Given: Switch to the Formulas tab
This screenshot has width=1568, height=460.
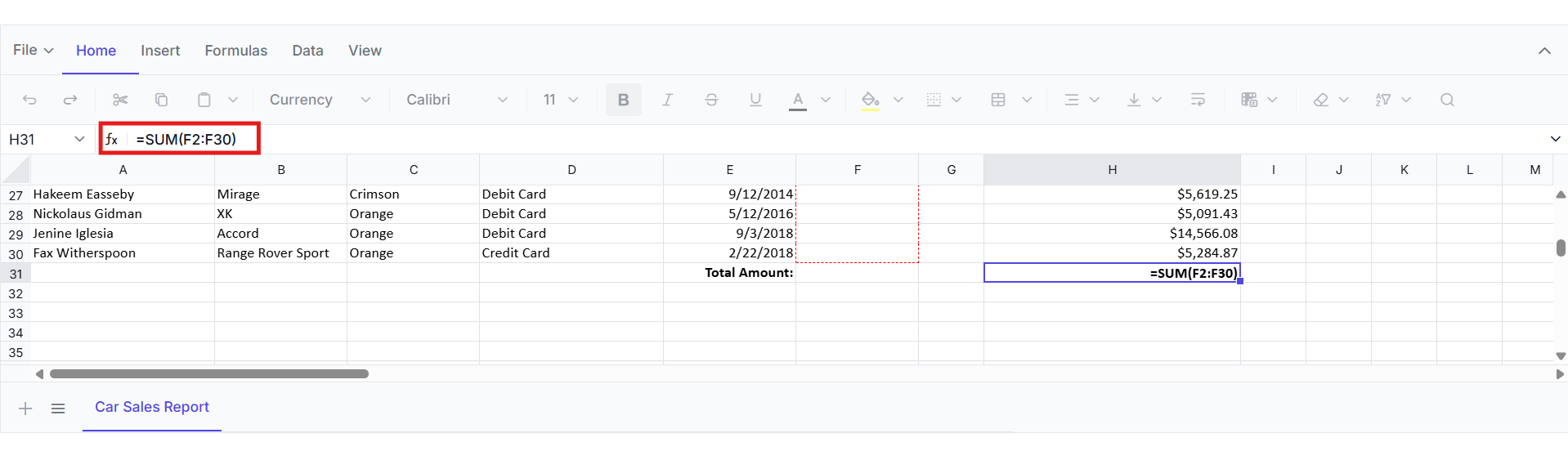Looking at the screenshot, I should (235, 51).
